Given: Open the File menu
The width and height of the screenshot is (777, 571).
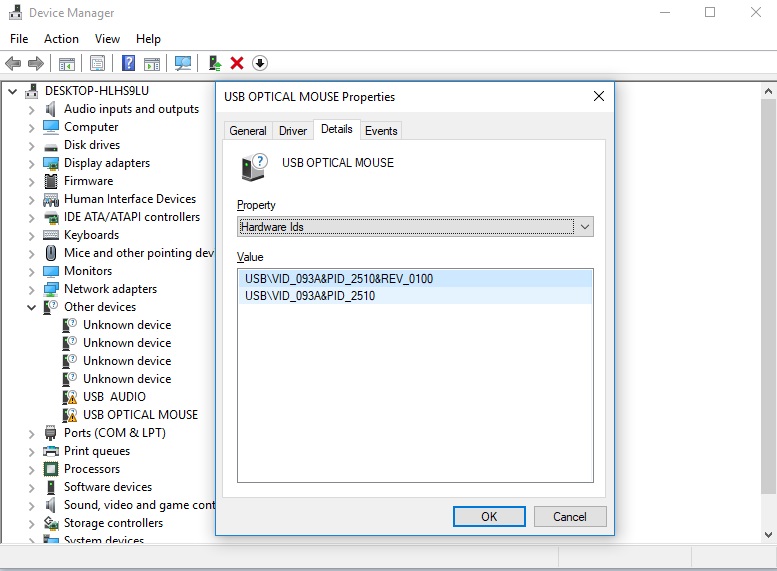Looking at the screenshot, I should 19,39.
